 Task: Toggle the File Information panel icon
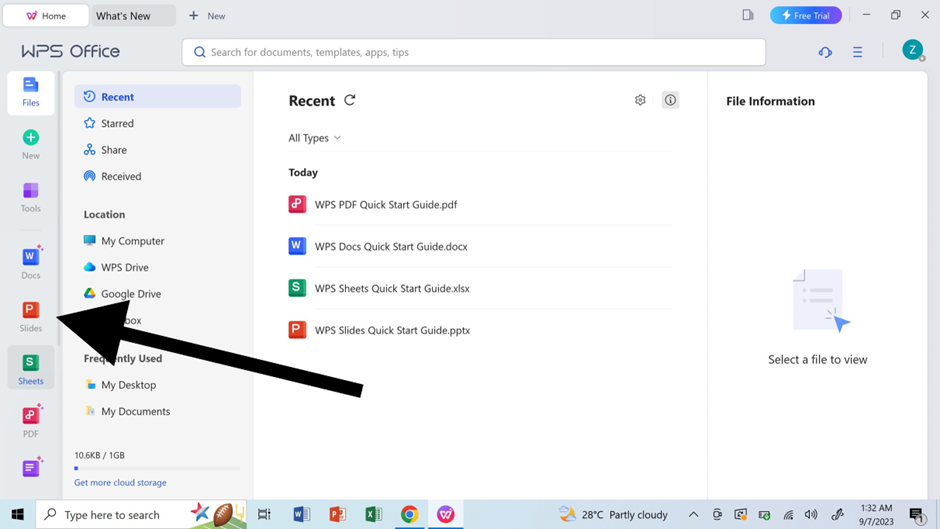click(670, 100)
